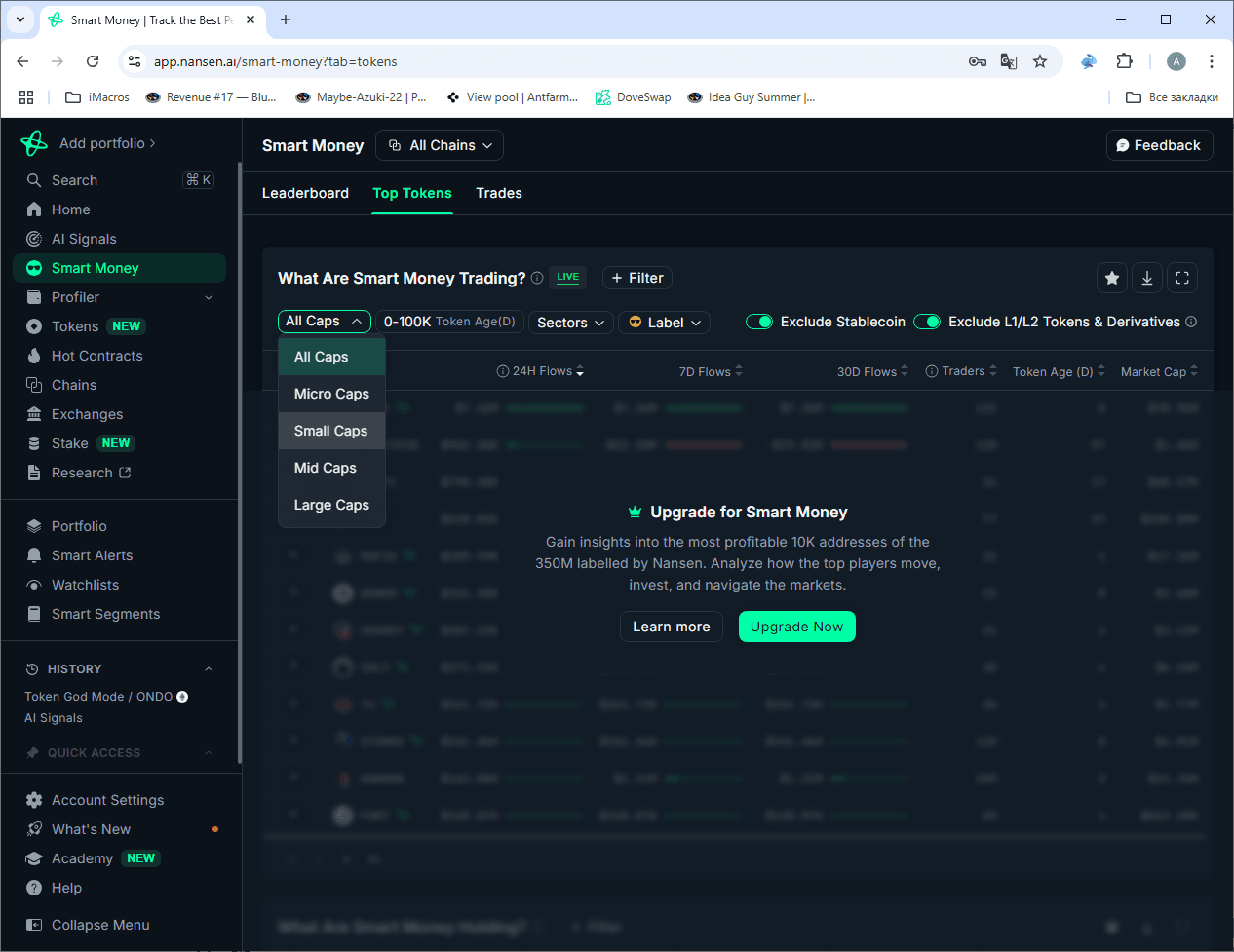Select Large Caps option
The height and width of the screenshot is (952, 1234).
pyautogui.click(x=332, y=505)
